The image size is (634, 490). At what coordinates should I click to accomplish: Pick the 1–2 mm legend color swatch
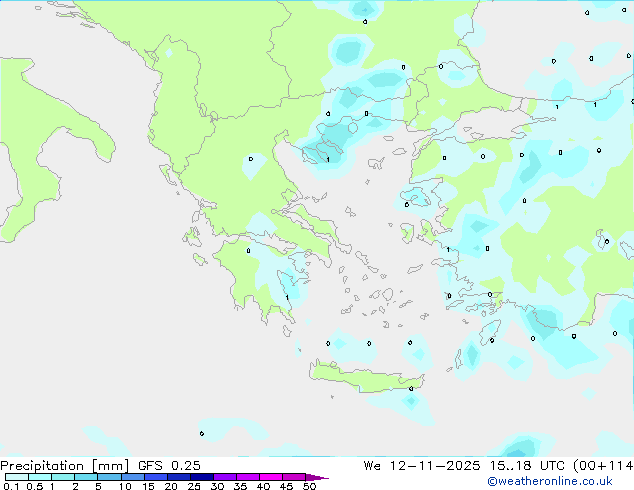tap(63, 477)
